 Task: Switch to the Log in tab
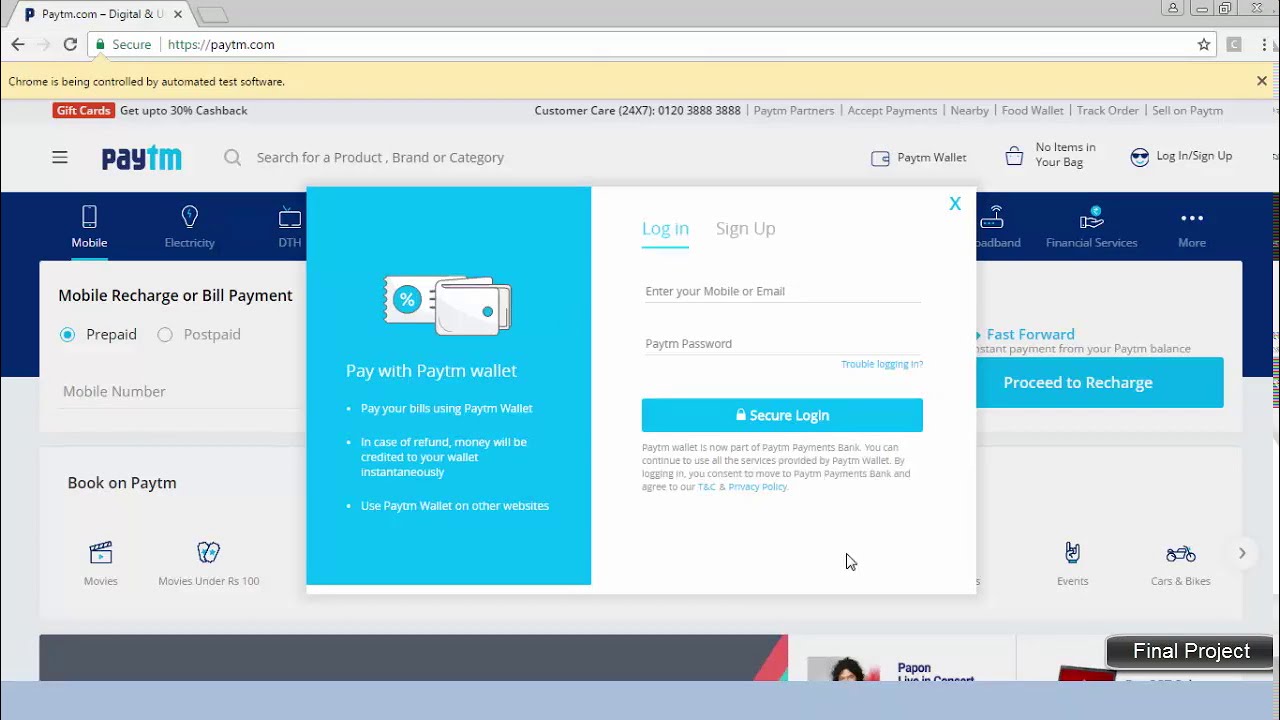pos(665,228)
